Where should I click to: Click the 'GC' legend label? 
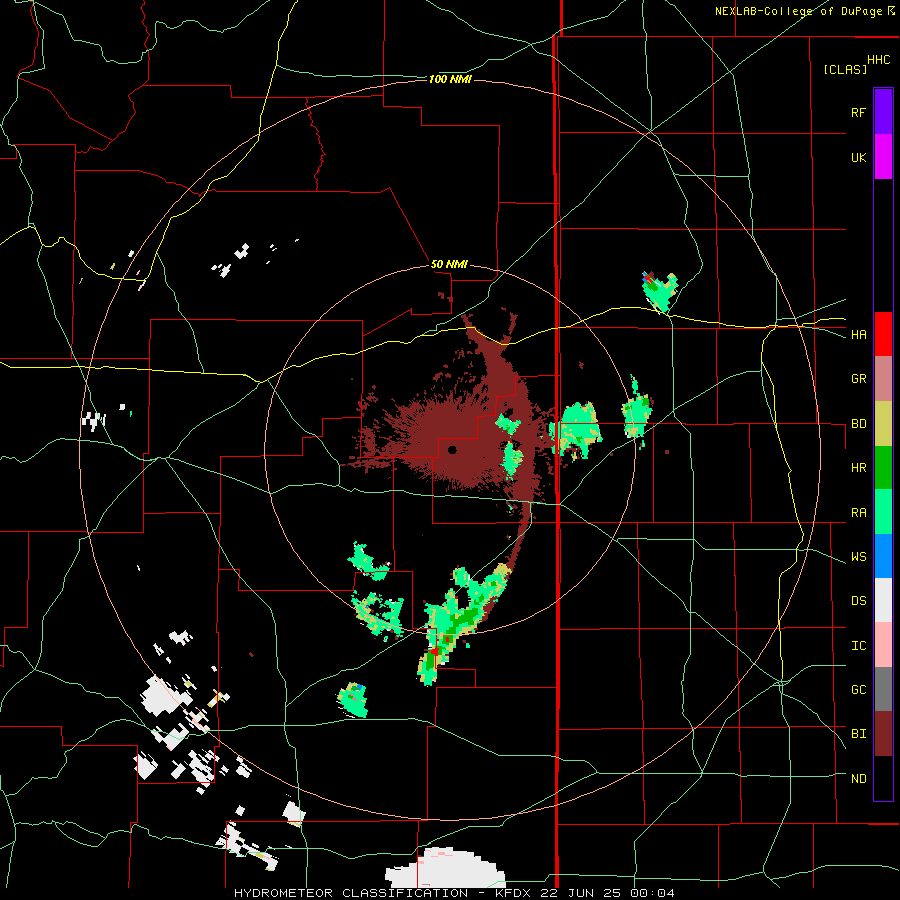click(x=858, y=690)
